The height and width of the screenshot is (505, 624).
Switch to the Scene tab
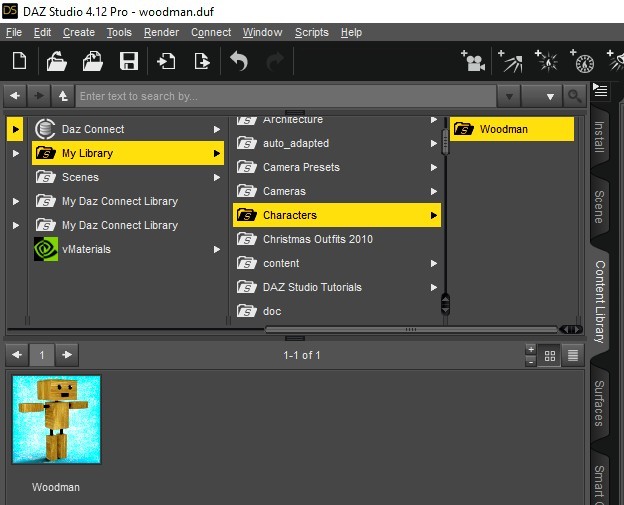(599, 207)
